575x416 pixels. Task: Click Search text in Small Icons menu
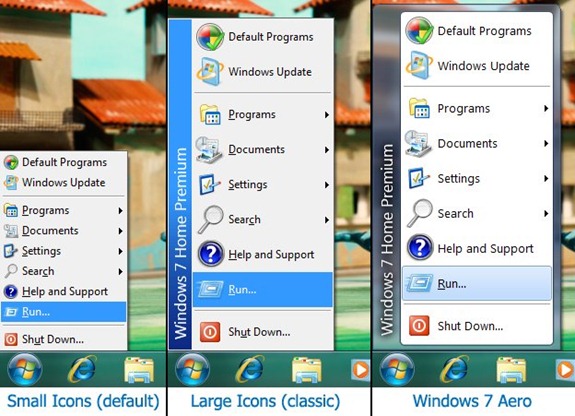click(38, 271)
